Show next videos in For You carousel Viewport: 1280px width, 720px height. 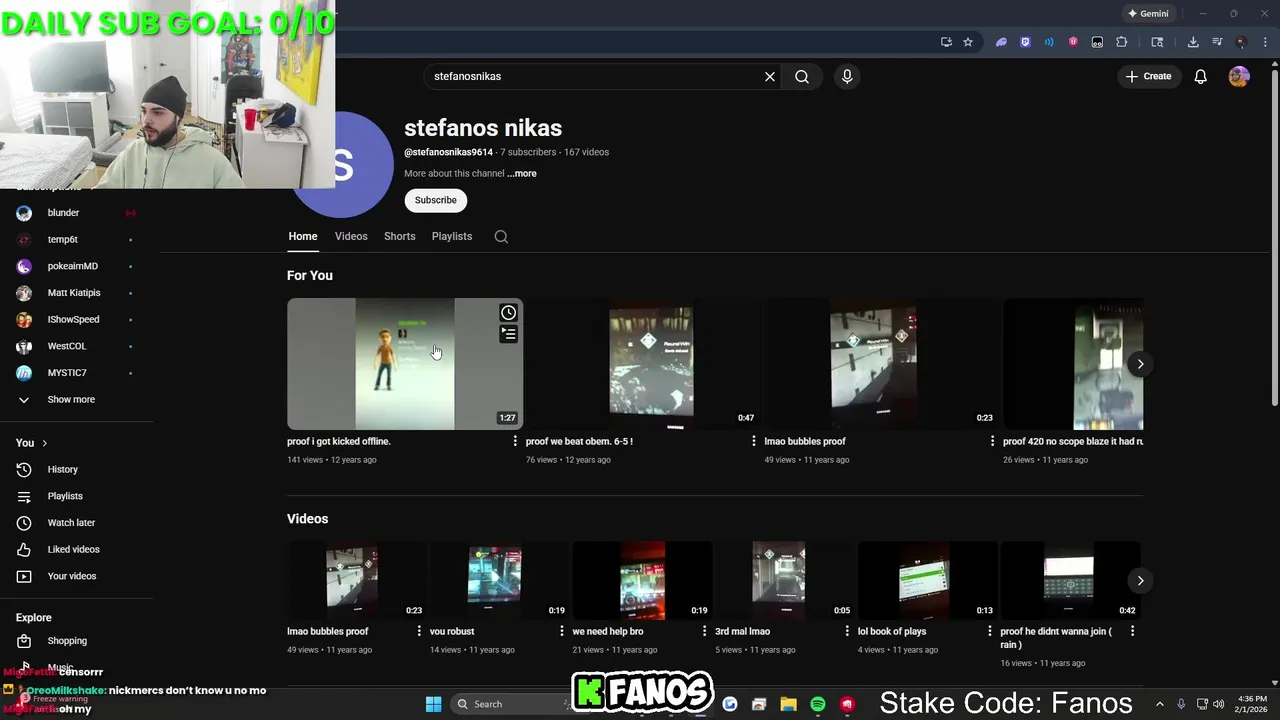point(1140,364)
